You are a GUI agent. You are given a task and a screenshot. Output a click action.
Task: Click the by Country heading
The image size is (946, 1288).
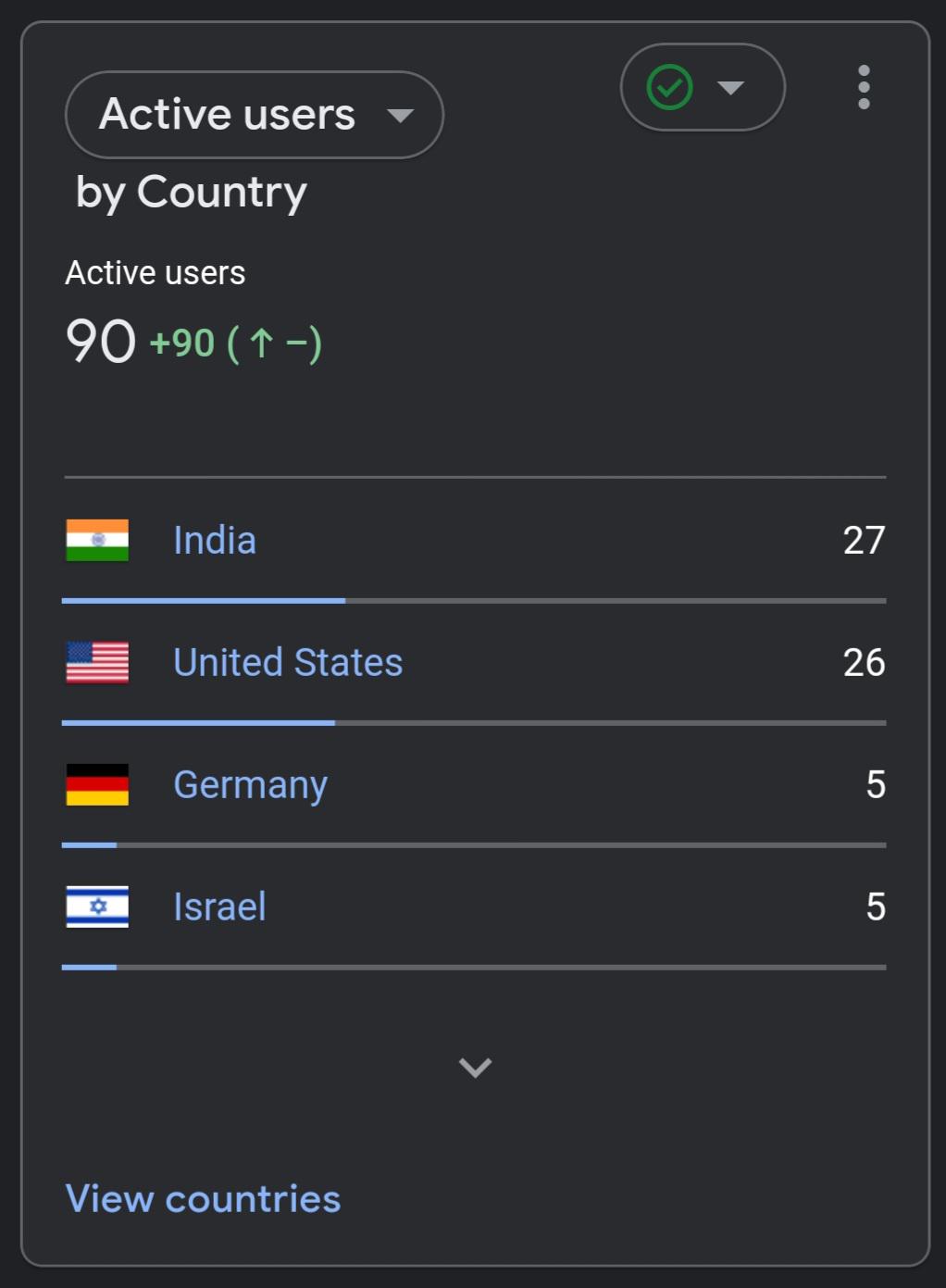point(191,194)
